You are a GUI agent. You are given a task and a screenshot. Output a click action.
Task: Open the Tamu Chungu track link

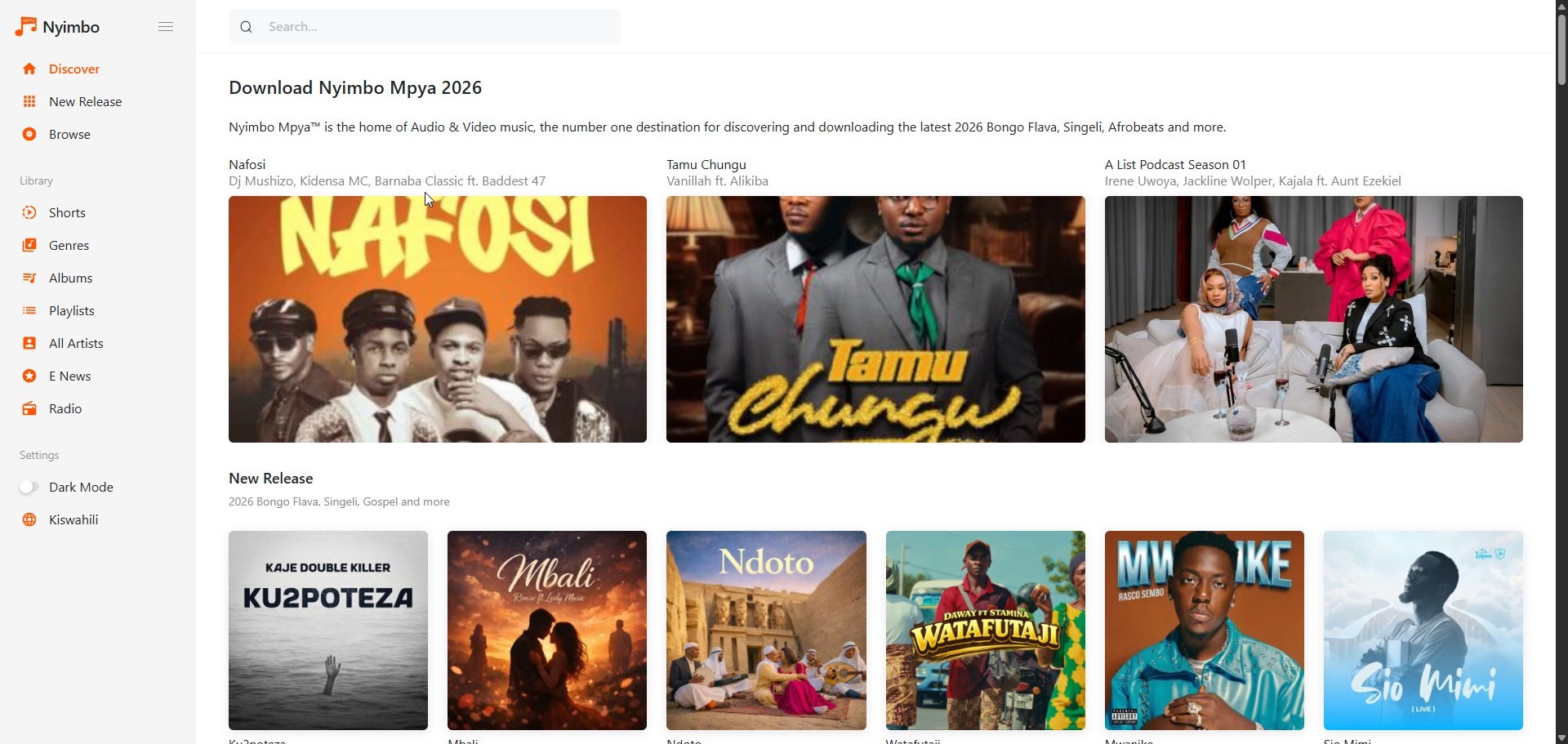pos(706,163)
